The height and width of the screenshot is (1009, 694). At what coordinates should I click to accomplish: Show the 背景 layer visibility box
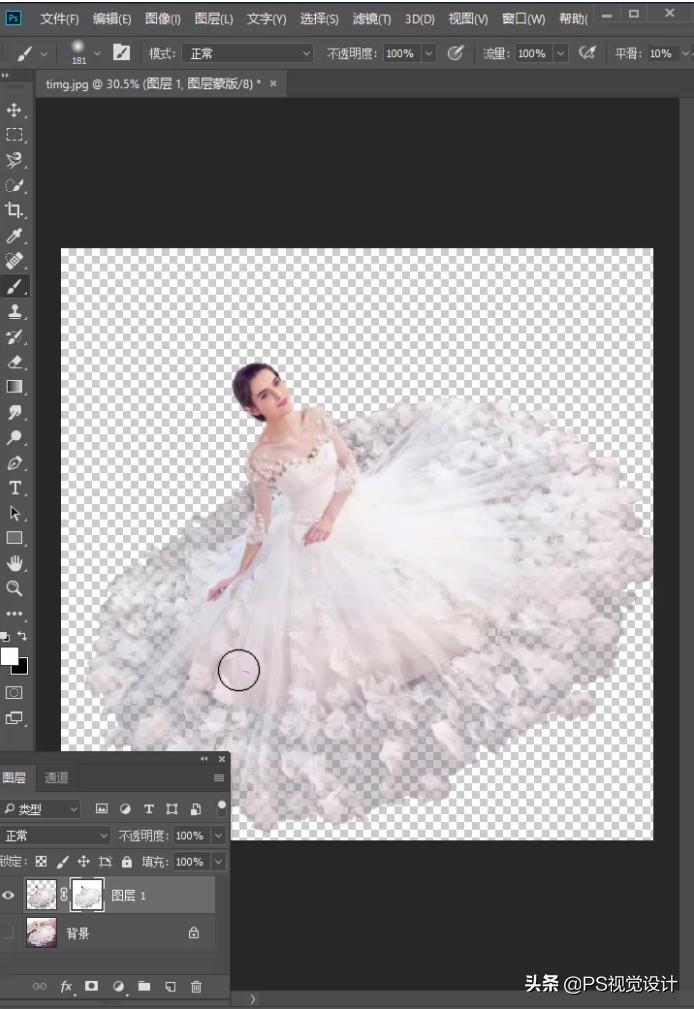pyautogui.click(x=9, y=933)
